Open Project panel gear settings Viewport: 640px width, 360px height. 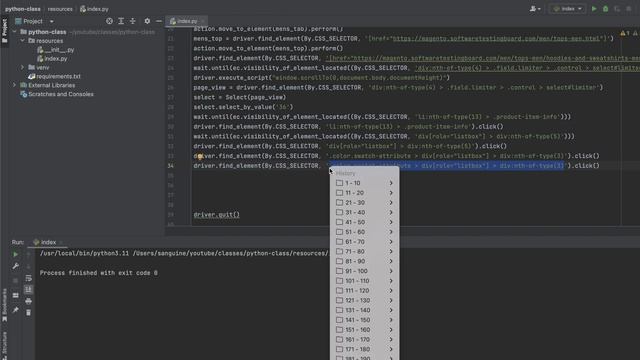pos(147,21)
